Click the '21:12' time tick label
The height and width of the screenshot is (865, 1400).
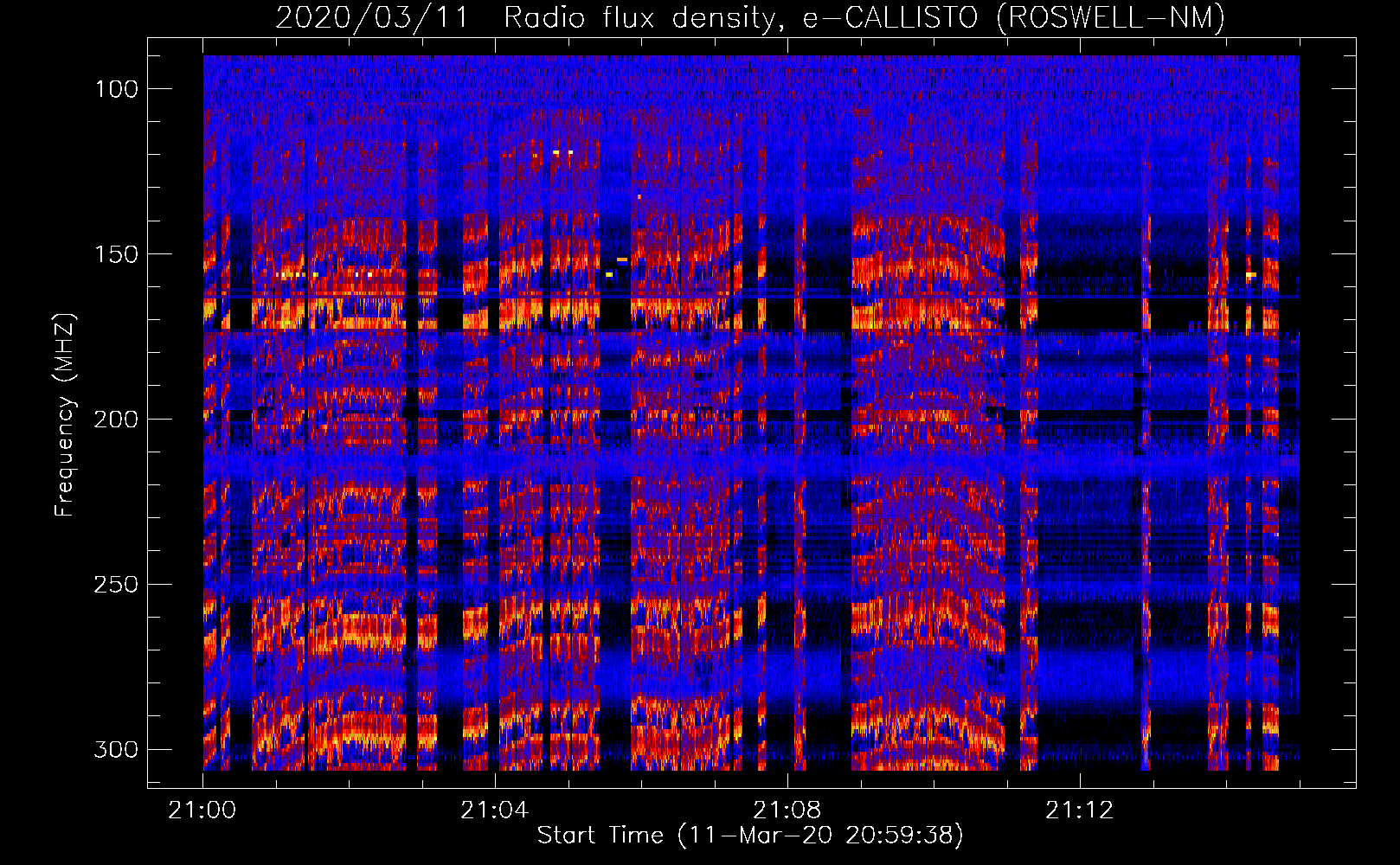click(1080, 811)
